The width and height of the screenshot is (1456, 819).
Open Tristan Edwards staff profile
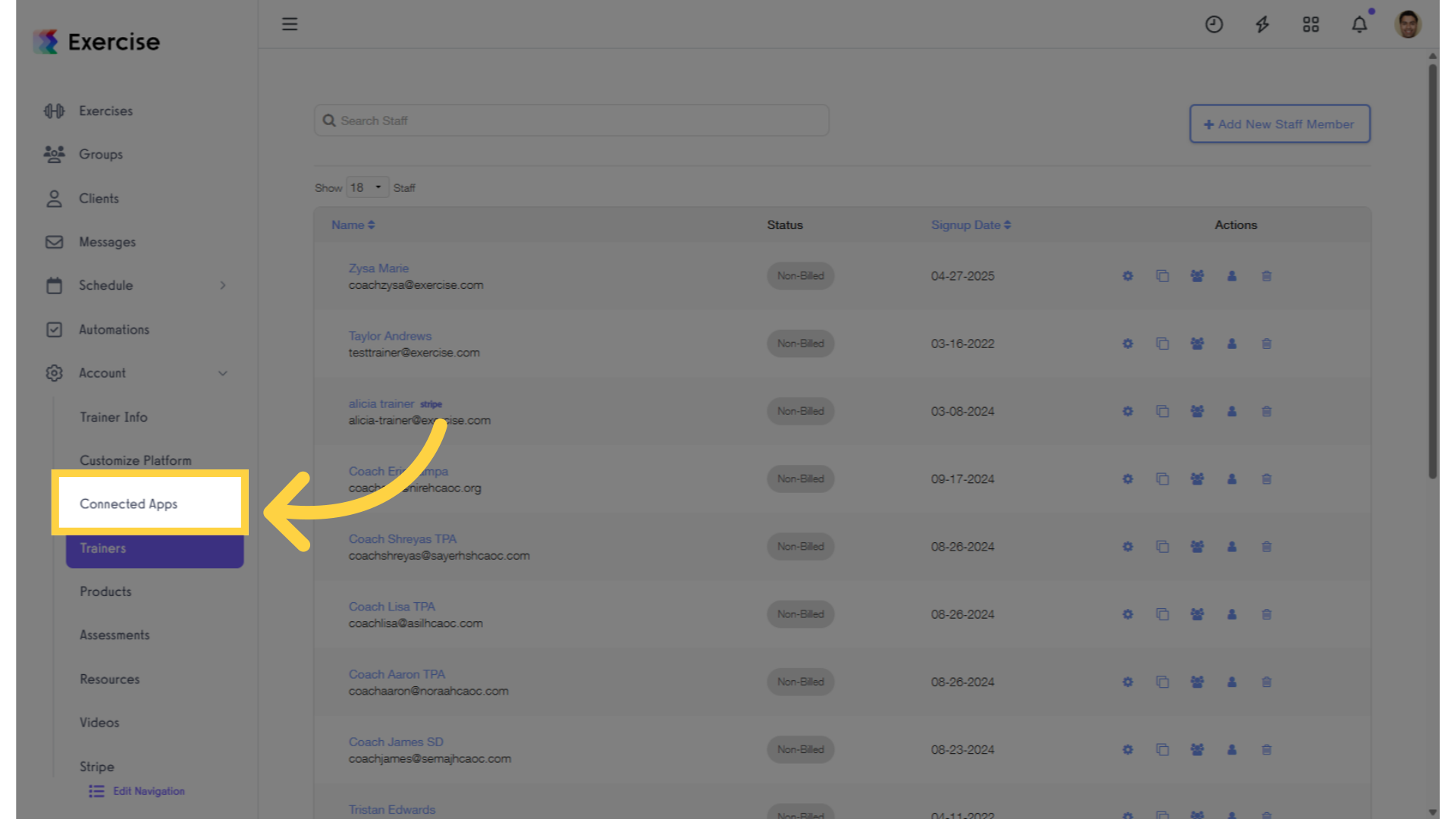pyautogui.click(x=392, y=810)
